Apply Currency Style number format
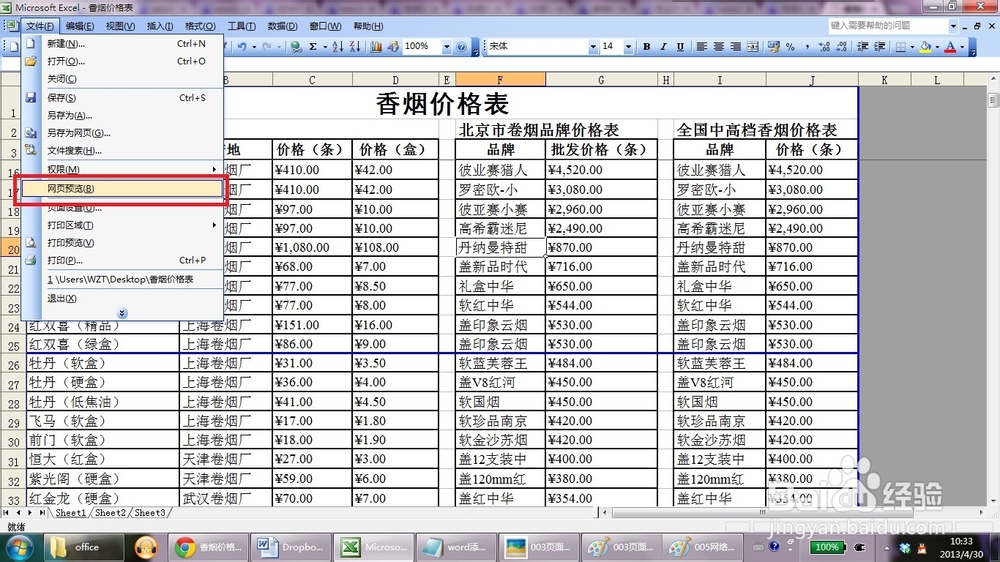This screenshot has width=1000, height=562. pyautogui.click(x=774, y=47)
